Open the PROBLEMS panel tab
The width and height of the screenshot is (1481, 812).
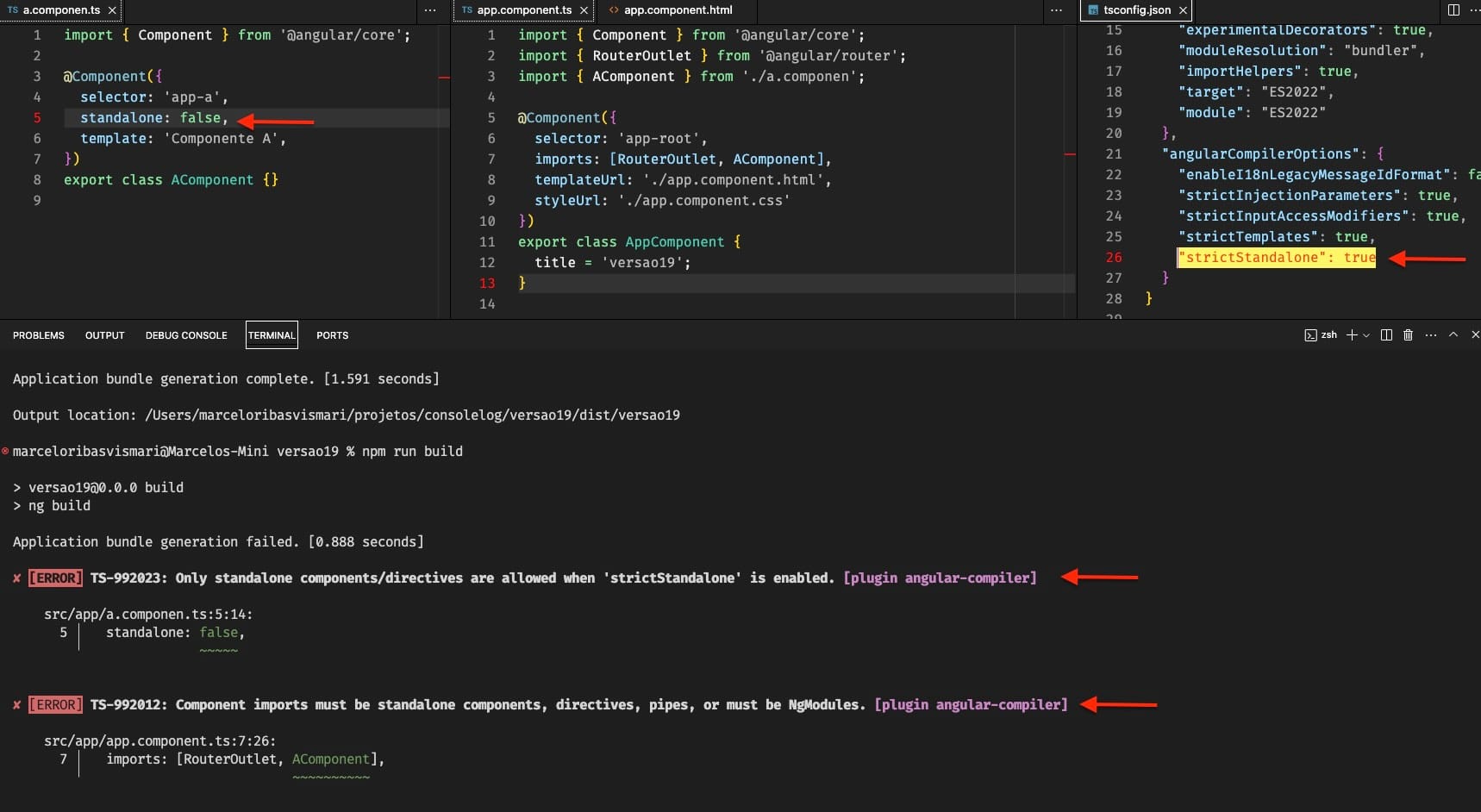pyautogui.click(x=39, y=335)
